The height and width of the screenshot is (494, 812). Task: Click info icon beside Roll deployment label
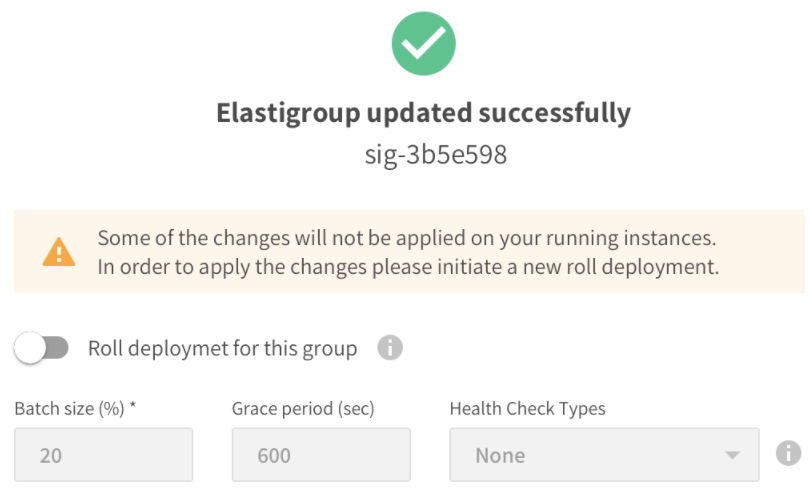tap(390, 348)
